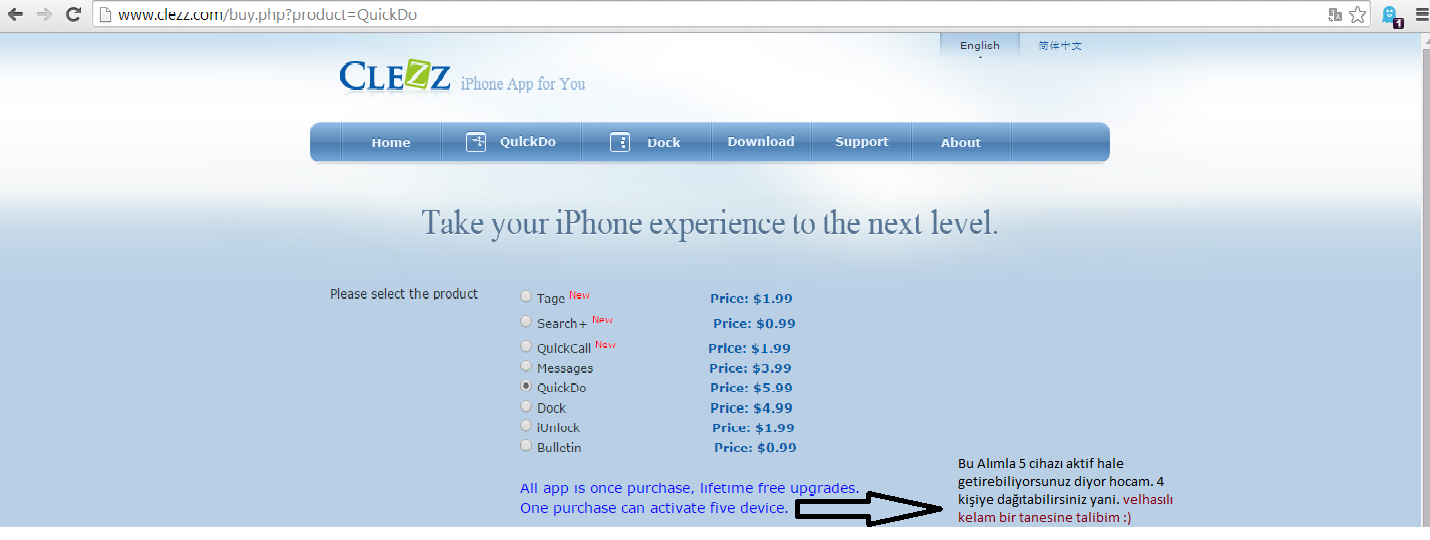Open the translate page icon

click(1335, 15)
